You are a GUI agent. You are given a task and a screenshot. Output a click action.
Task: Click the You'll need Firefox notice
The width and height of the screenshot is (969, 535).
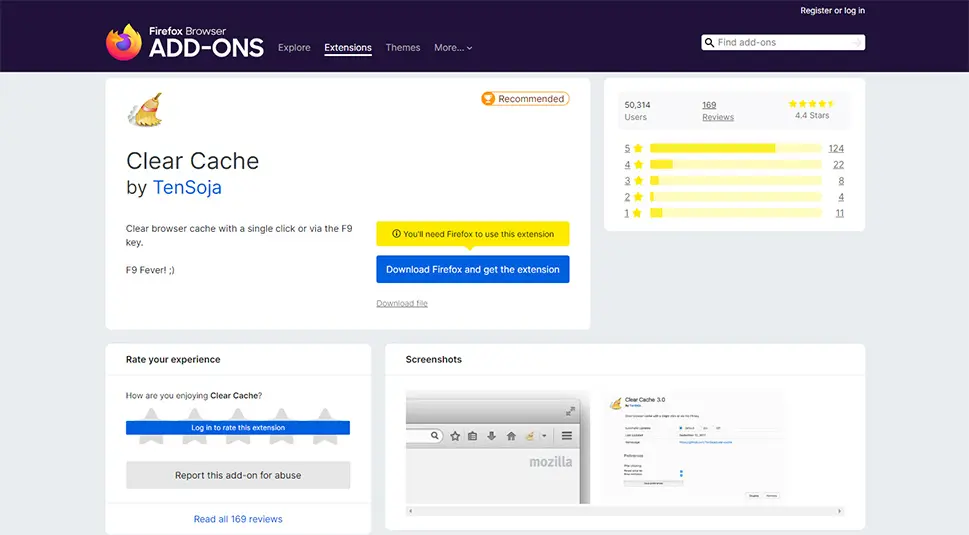click(473, 234)
